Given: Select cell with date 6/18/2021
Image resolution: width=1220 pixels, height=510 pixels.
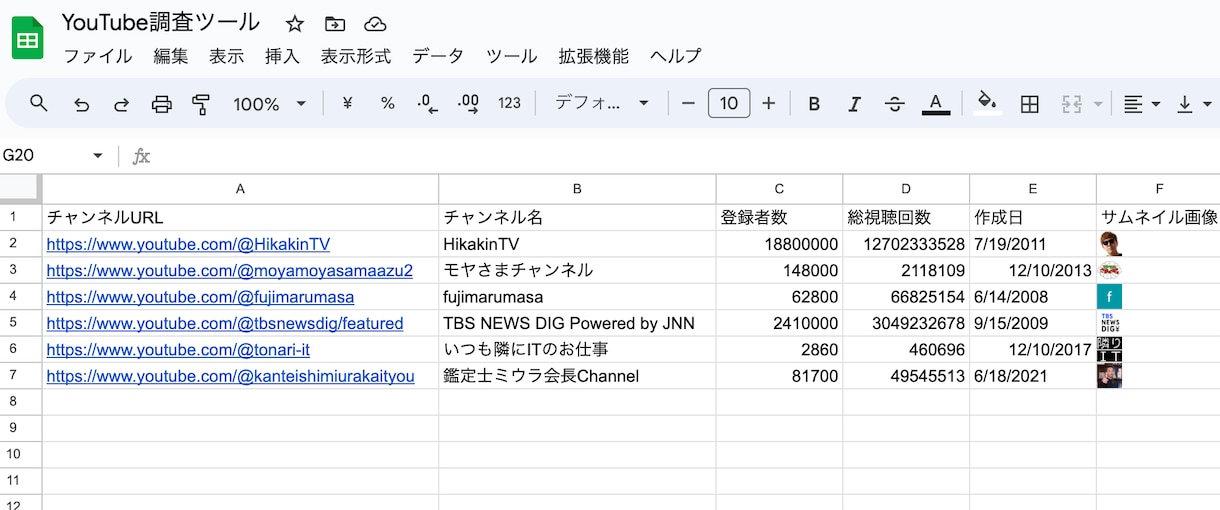Looking at the screenshot, I should click(1033, 376).
